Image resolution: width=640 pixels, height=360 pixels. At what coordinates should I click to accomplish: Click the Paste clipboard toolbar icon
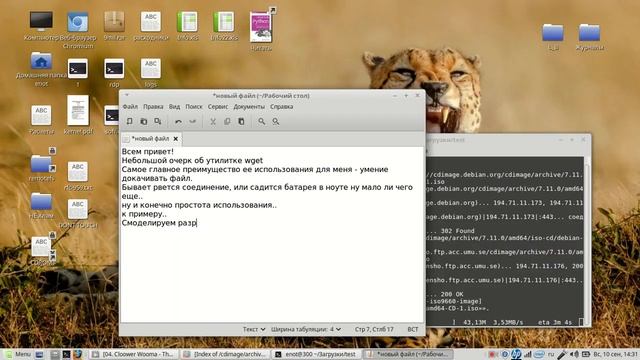(x=241, y=121)
